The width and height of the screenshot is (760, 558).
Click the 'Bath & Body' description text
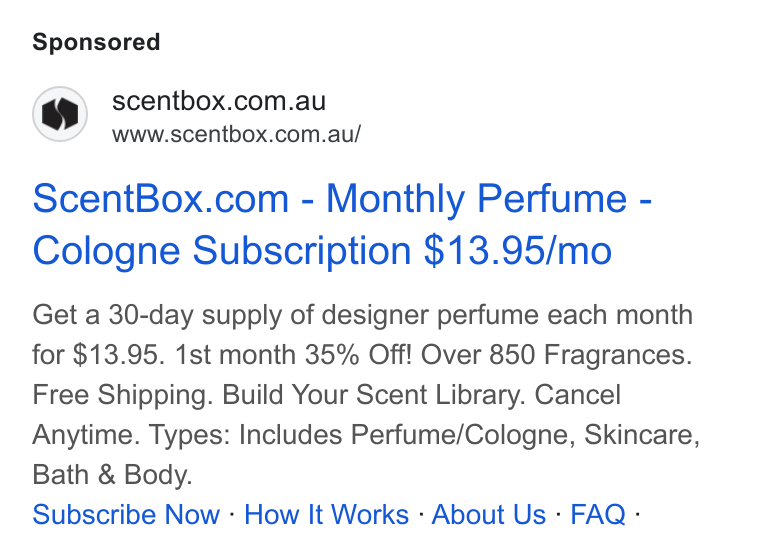112,474
